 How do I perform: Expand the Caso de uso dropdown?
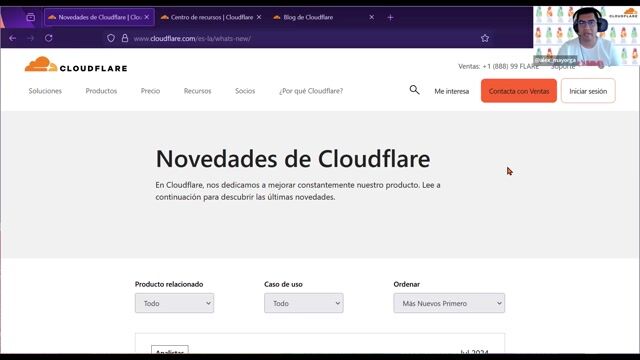304,303
